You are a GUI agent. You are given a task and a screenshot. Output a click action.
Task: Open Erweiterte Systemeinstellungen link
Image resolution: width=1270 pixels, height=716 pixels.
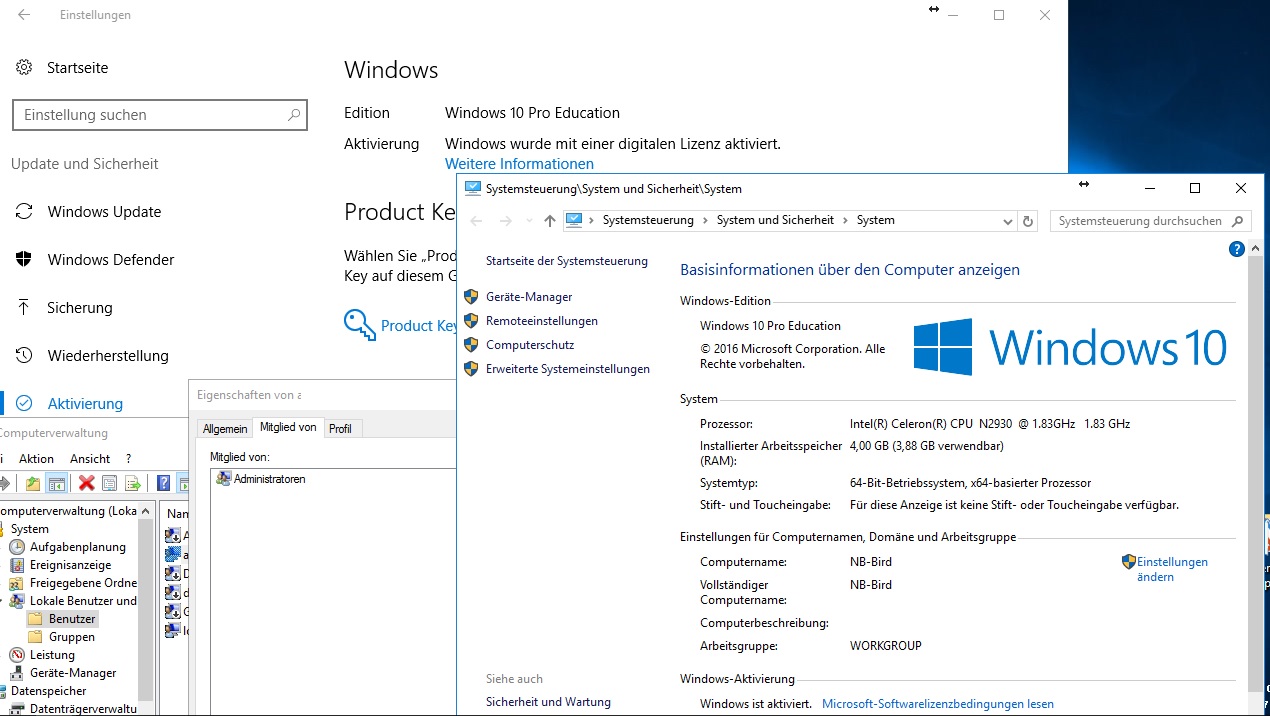point(568,369)
